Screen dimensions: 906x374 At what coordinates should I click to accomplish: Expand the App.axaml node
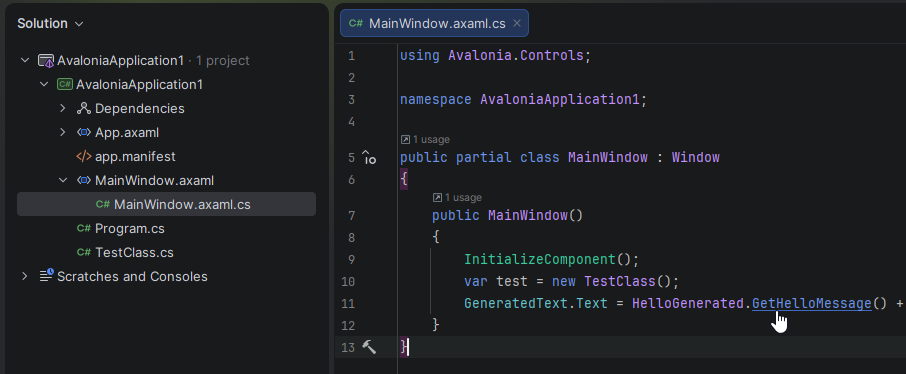(63, 132)
